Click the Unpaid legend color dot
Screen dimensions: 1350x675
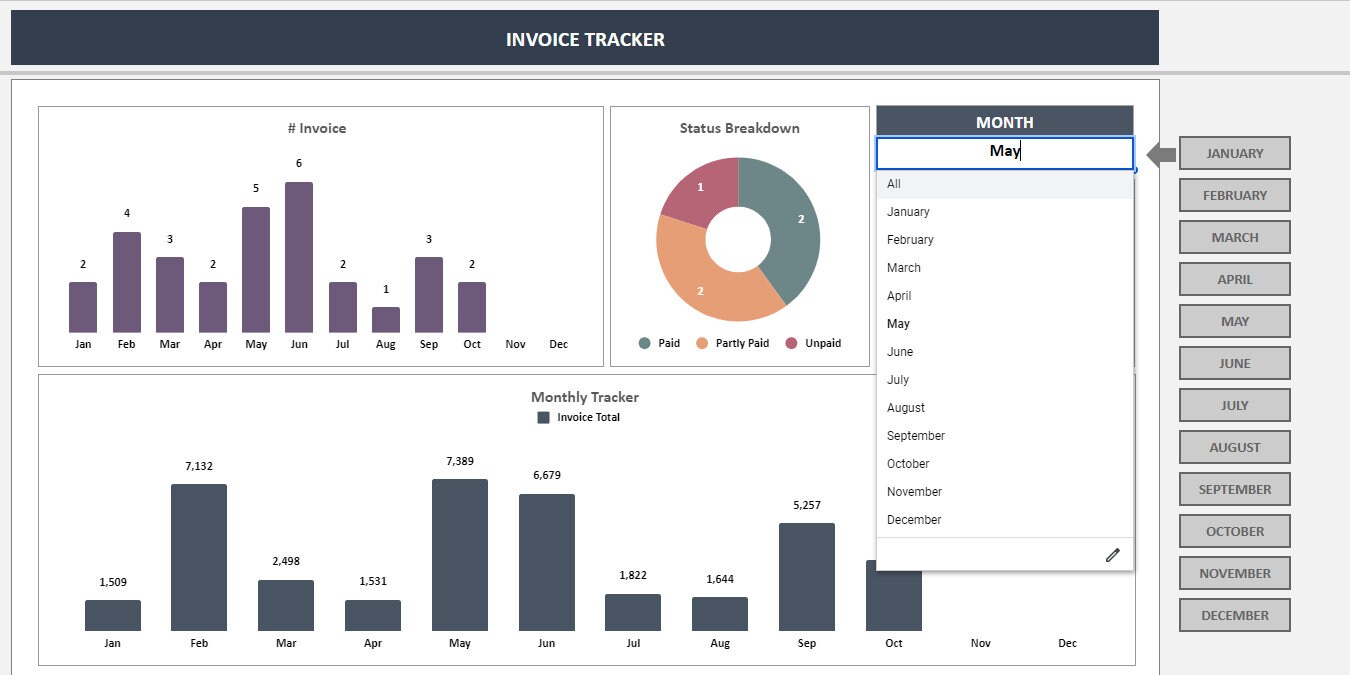791,343
